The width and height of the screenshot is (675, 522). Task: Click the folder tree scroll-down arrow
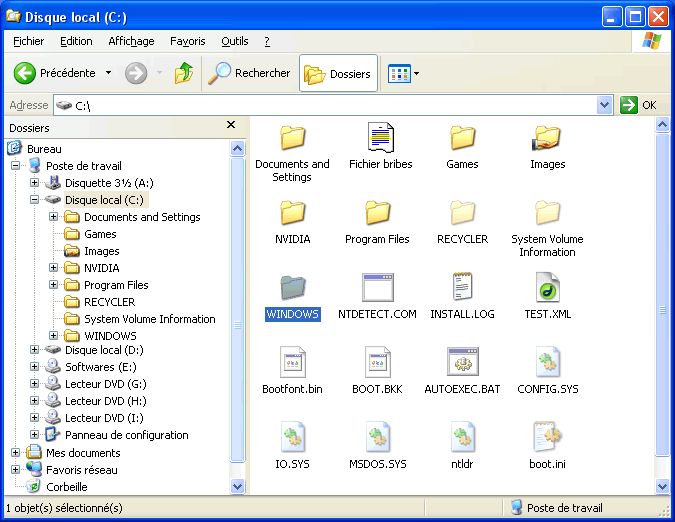(x=238, y=486)
